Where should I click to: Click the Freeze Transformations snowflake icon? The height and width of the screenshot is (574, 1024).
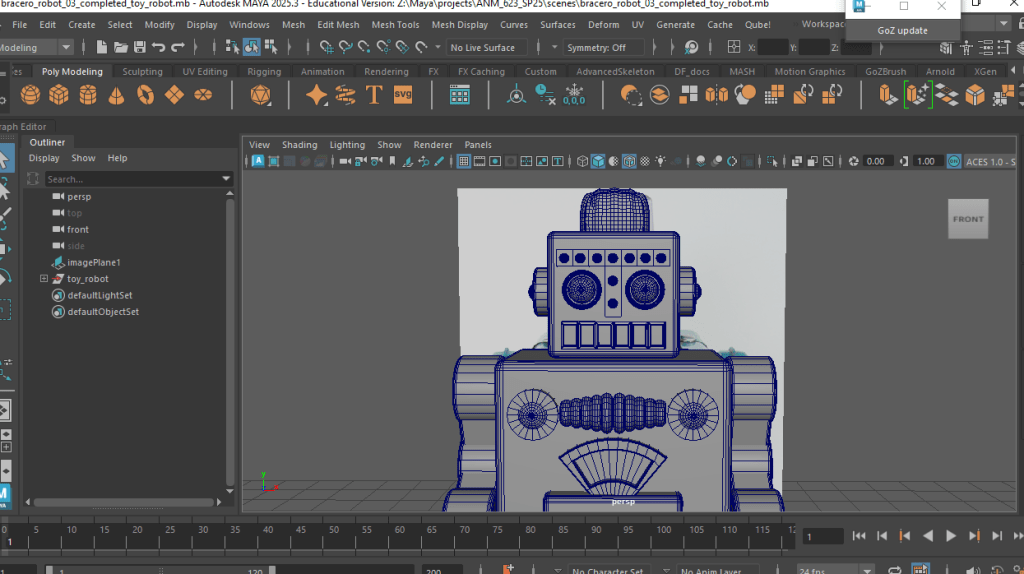pyautogui.click(x=575, y=95)
